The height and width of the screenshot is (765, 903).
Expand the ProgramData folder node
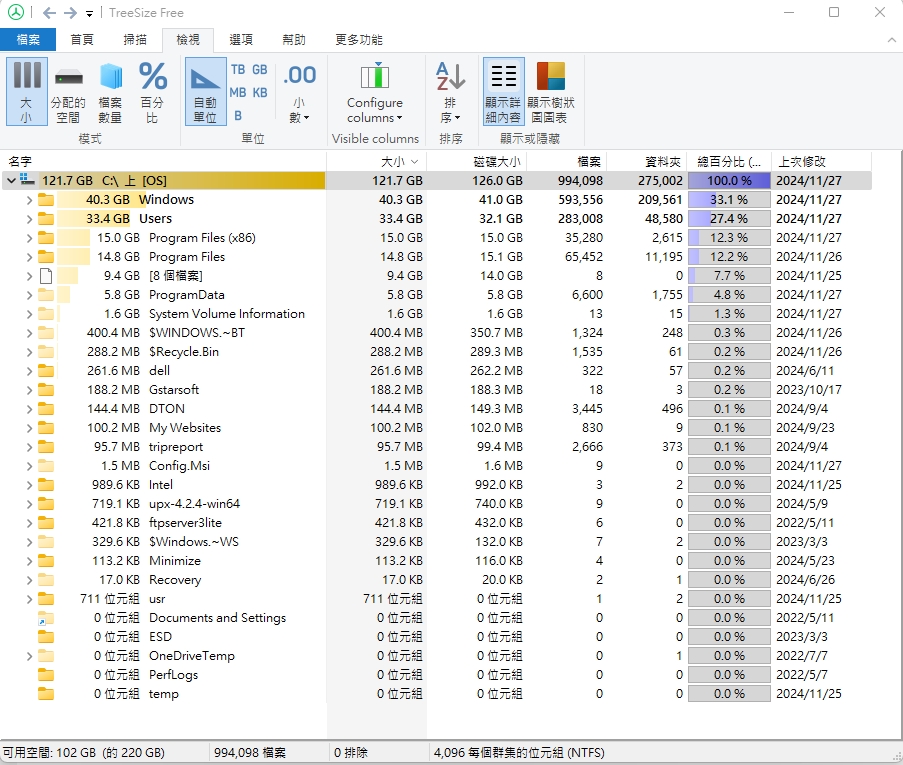point(29,295)
